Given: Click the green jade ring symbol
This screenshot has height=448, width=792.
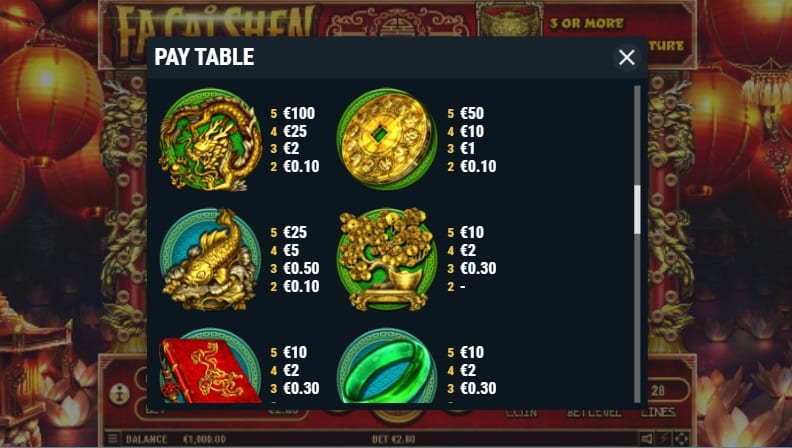Looking at the screenshot, I should point(387,366).
